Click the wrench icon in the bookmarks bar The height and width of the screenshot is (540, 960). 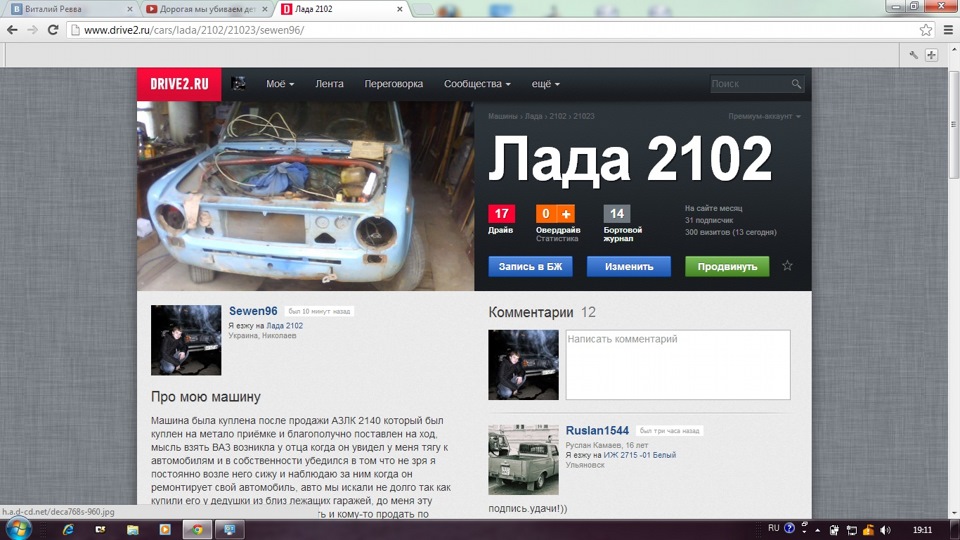pyautogui.click(x=913, y=55)
